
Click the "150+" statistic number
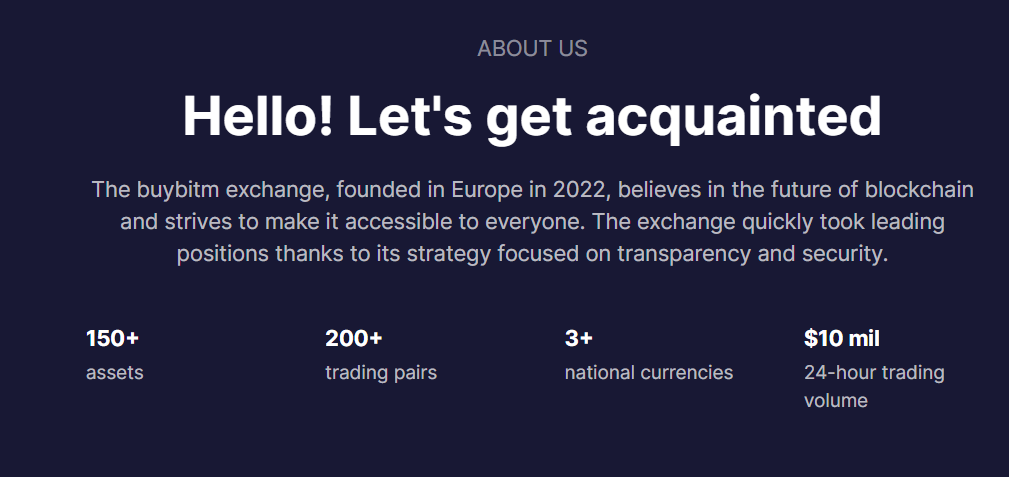click(112, 338)
